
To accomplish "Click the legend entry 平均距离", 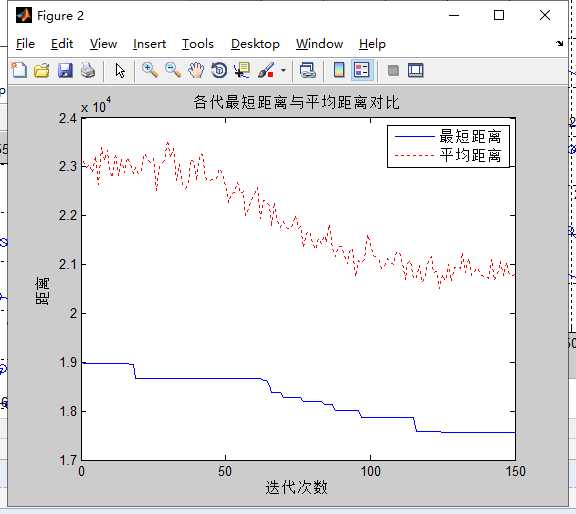I will coord(470,155).
